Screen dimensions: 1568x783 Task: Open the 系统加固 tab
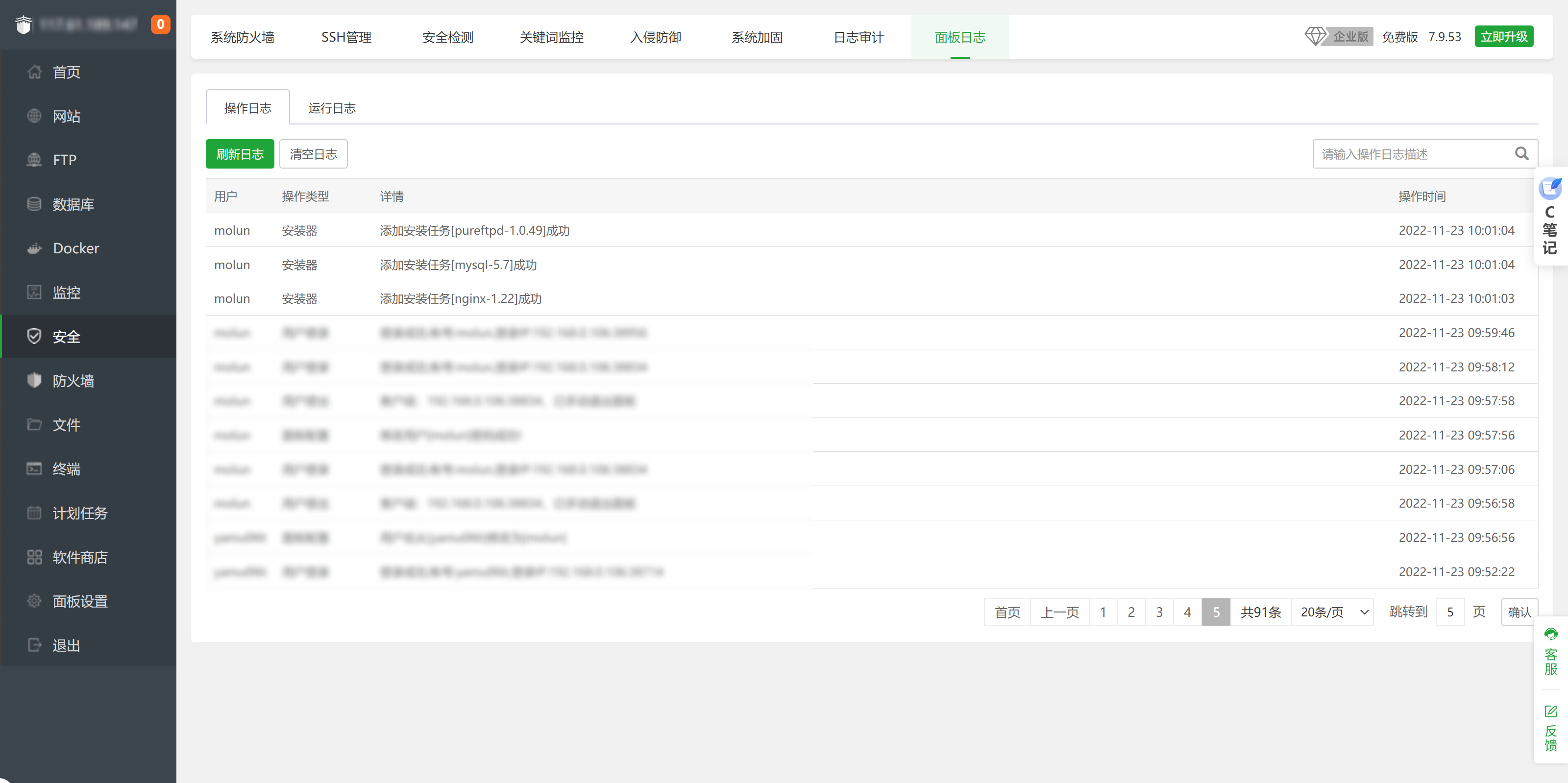[757, 37]
